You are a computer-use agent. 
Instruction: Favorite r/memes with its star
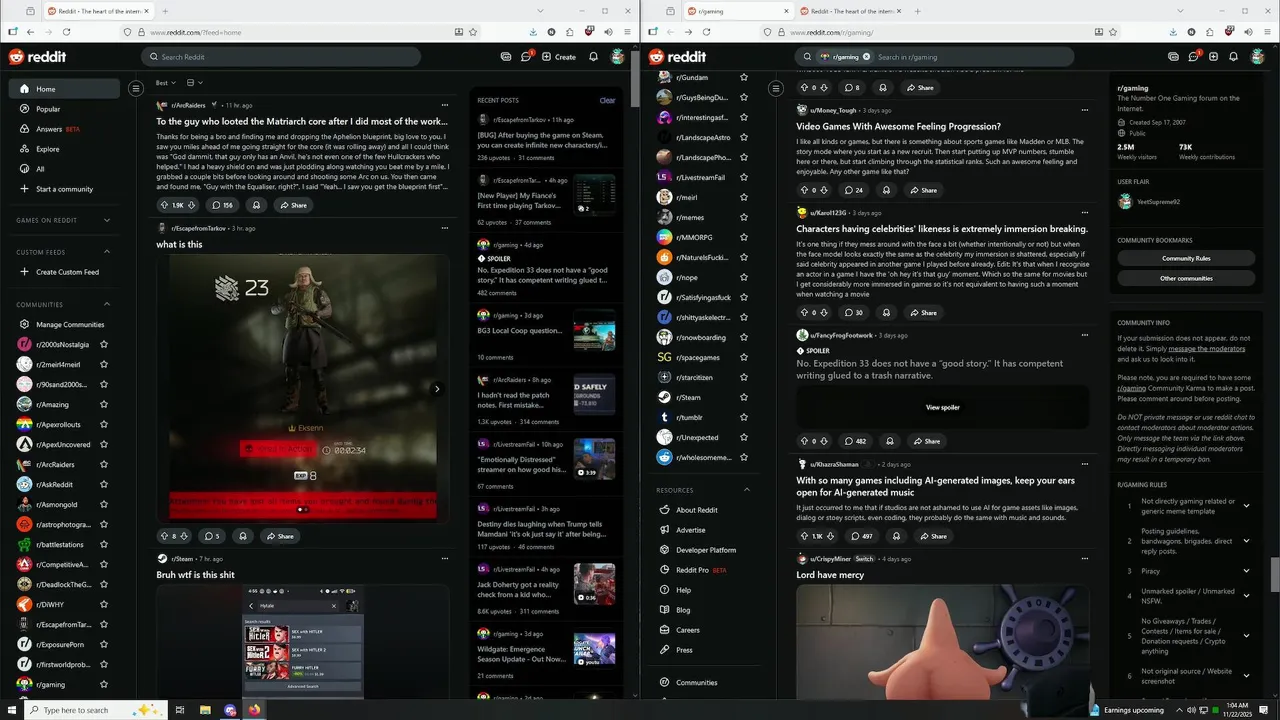(x=743, y=218)
